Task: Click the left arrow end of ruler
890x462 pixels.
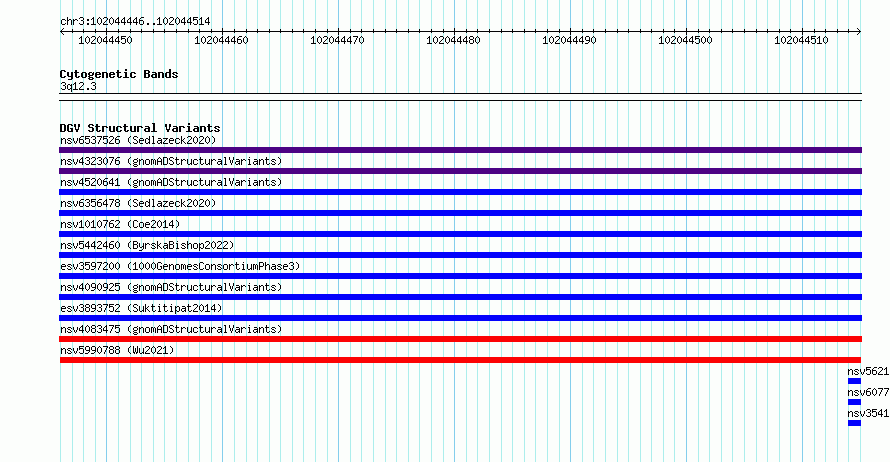Action: point(62,31)
